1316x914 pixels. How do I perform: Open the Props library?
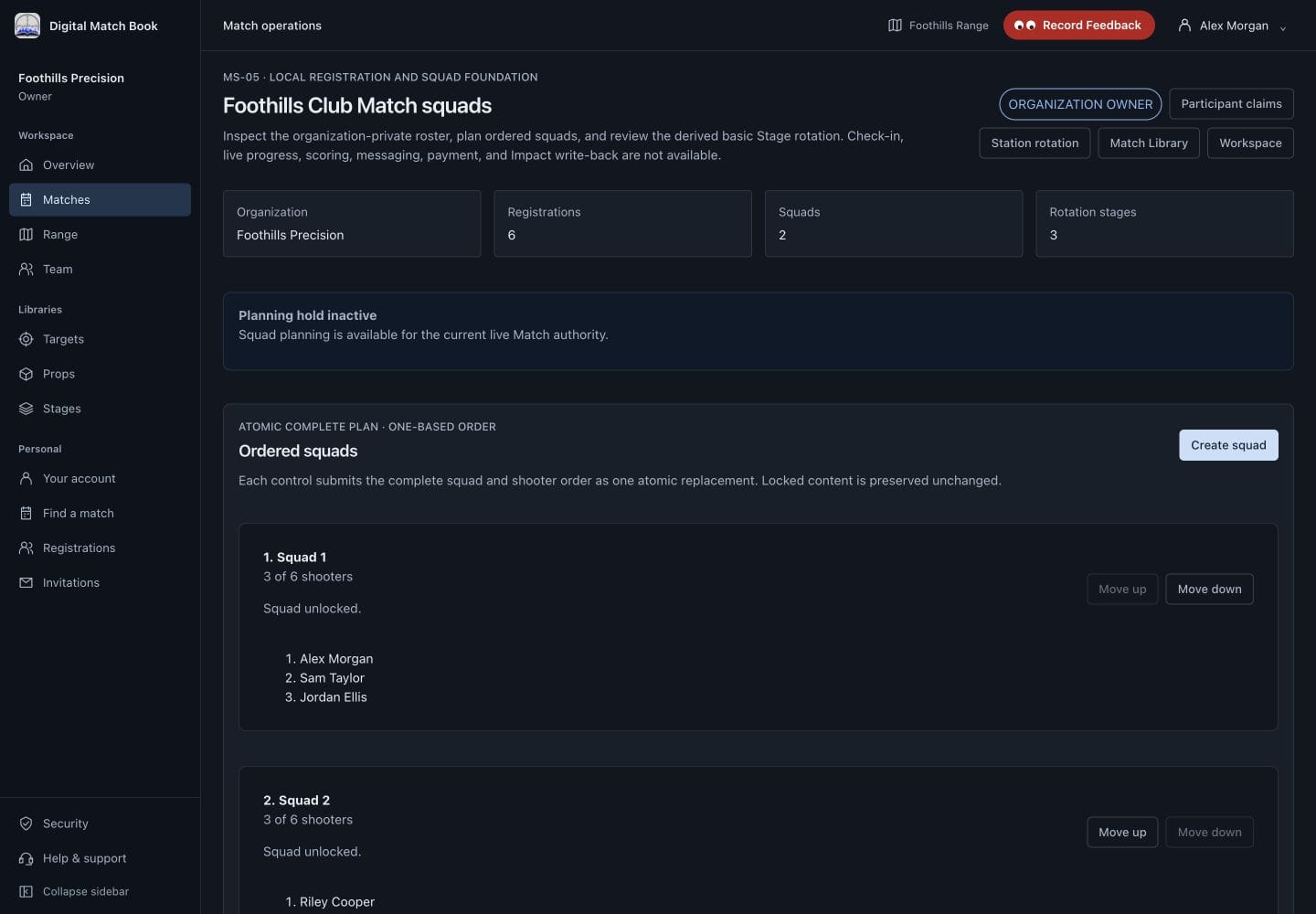[x=100, y=374]
